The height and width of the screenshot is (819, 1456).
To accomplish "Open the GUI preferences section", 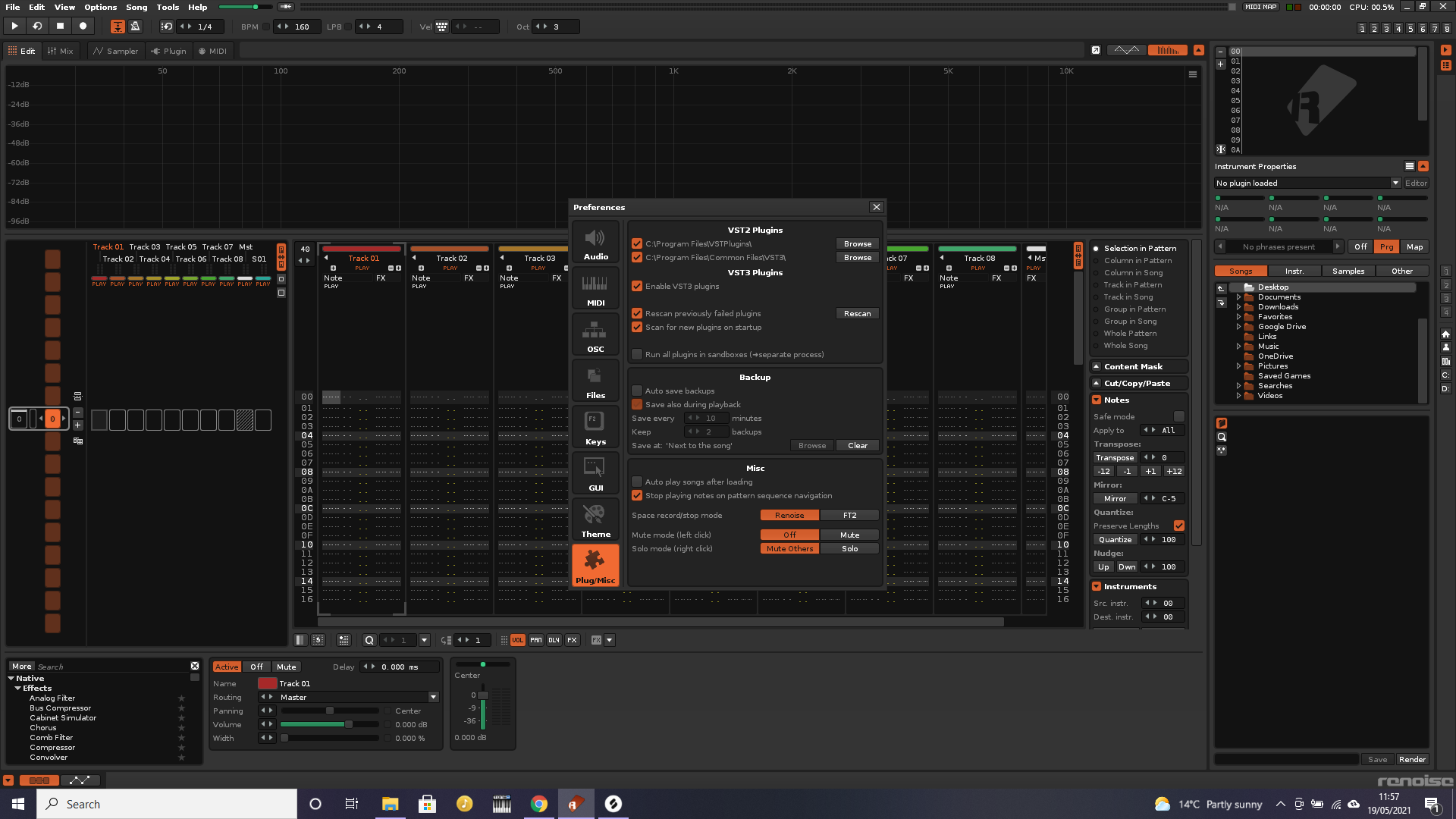I will pos(595,474).
